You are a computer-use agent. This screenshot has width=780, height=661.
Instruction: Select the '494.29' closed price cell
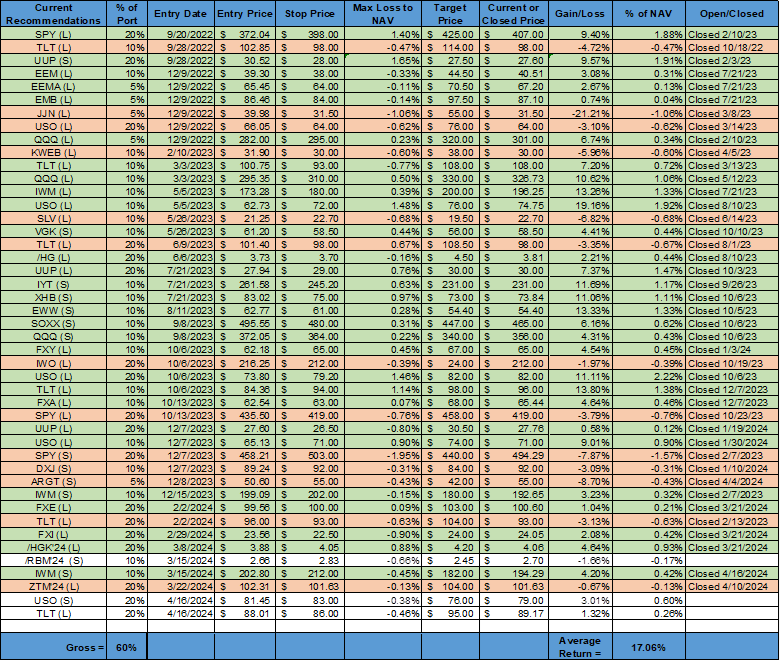[513, 456]
